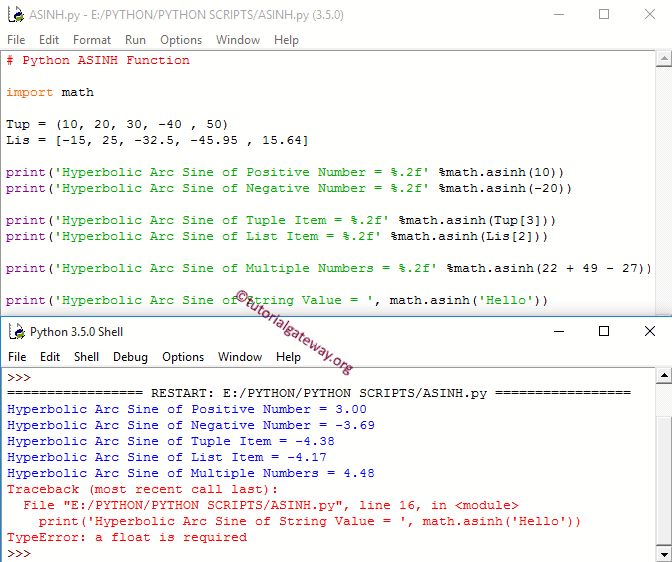The height and width of the screenshot is (562, 672).
Task: Click the '# Python ASINH Function' comment line
Action: (x=98, y=60)
